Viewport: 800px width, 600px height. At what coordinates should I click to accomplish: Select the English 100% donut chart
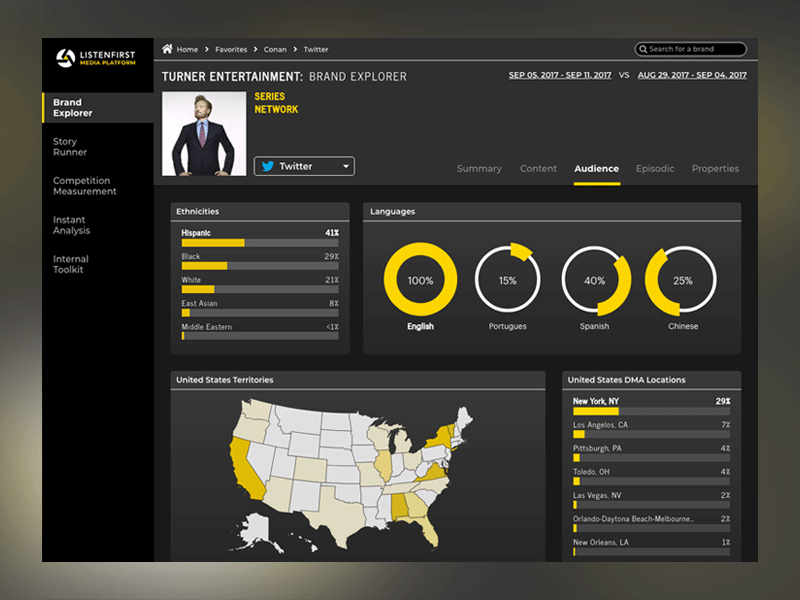pyautogui.click(x=420, y=281)
